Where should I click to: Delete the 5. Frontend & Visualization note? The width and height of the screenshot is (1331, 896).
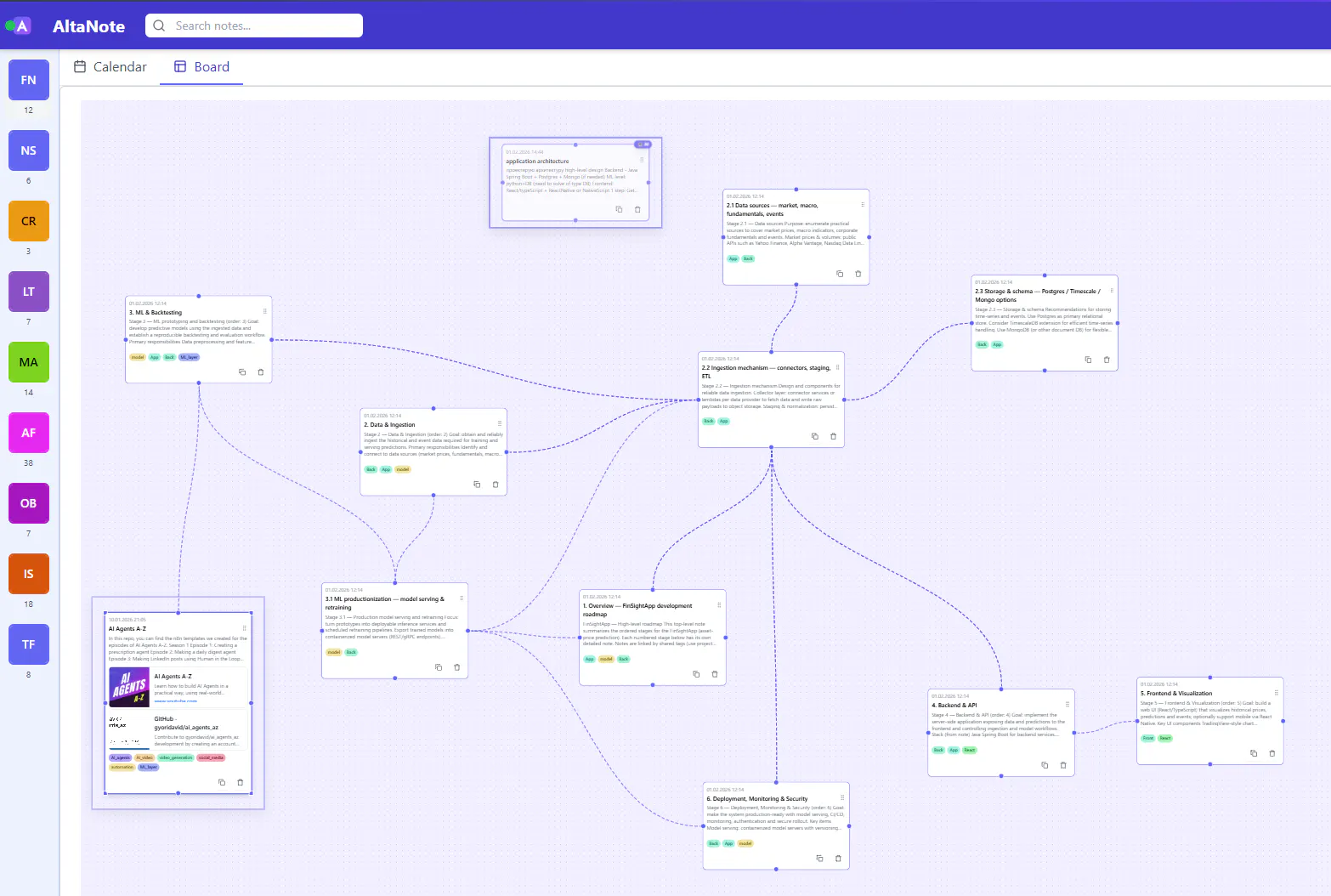click(x=1272, y=753)
